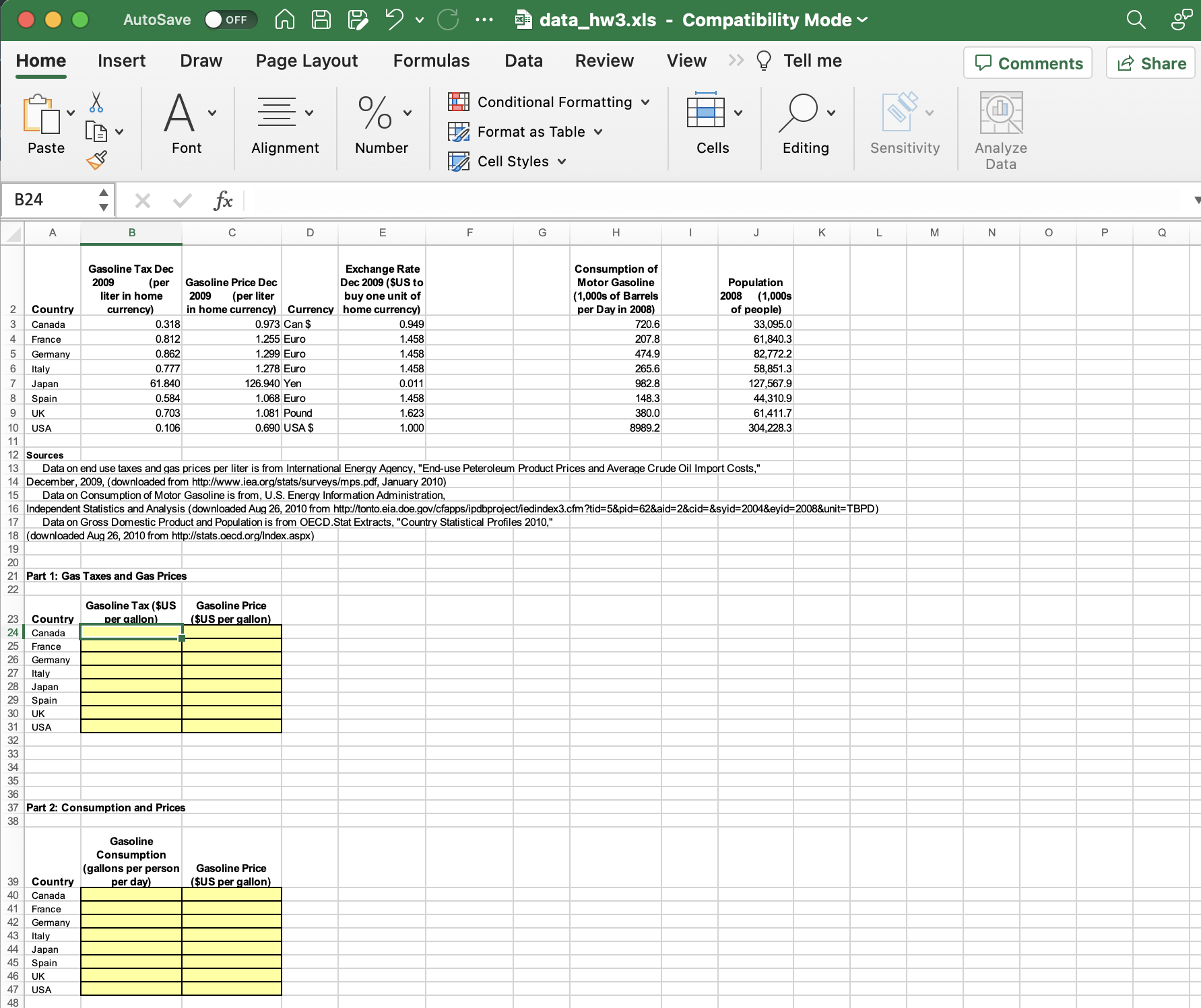This screenshot has width=1201, height=1008.
Task: Open the Undo history dropdown arrow
Action: pos(420,20)
